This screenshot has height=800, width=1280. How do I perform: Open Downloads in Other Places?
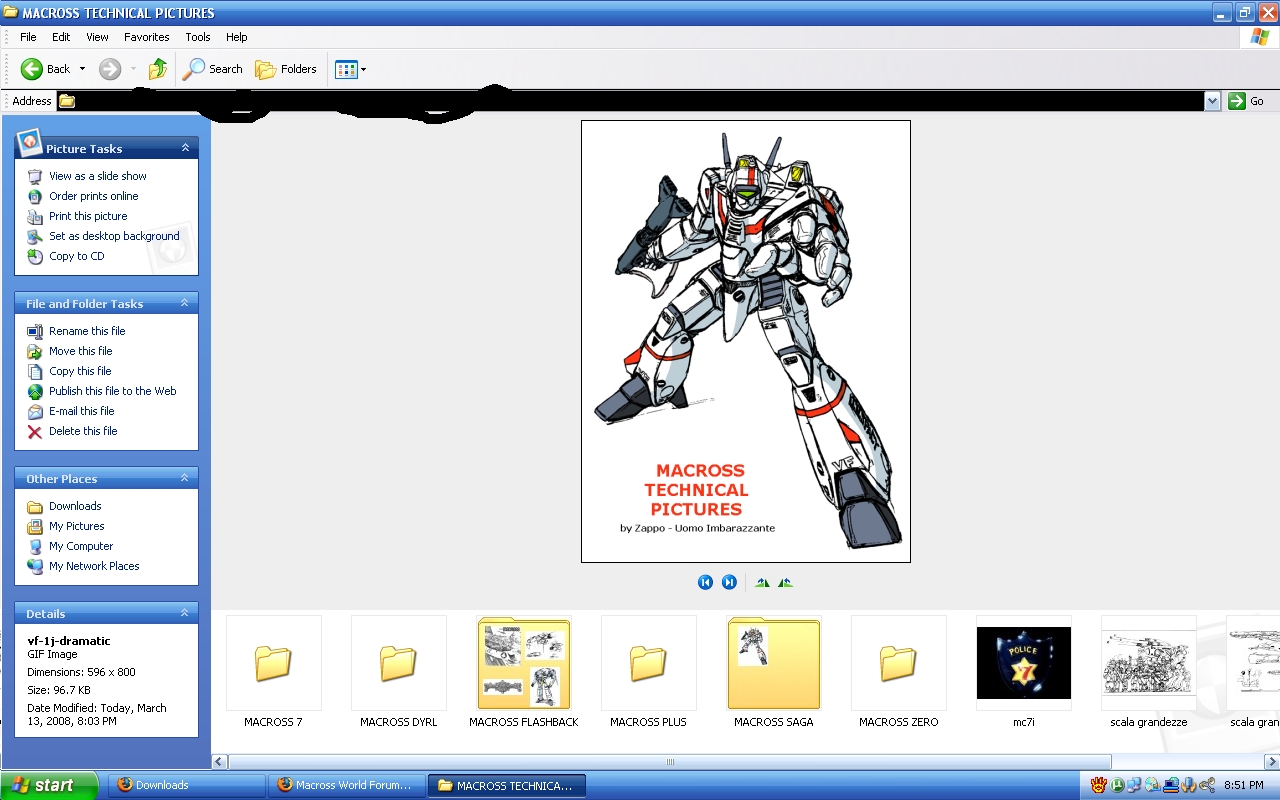pos(75,506)
